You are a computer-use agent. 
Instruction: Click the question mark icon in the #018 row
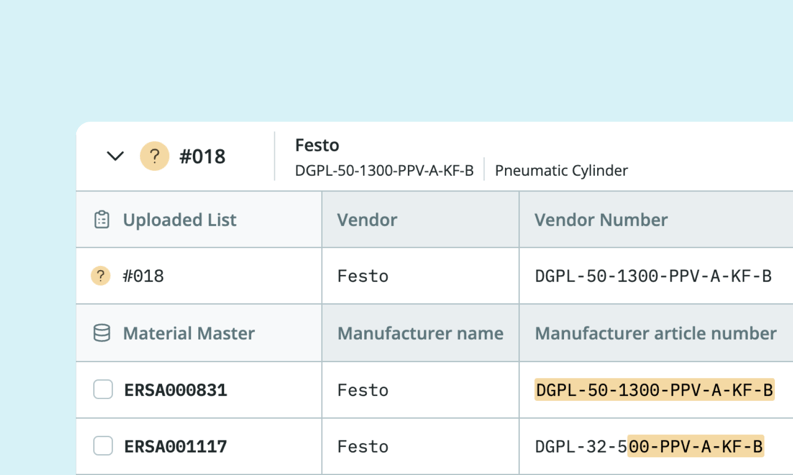(101, 276)
